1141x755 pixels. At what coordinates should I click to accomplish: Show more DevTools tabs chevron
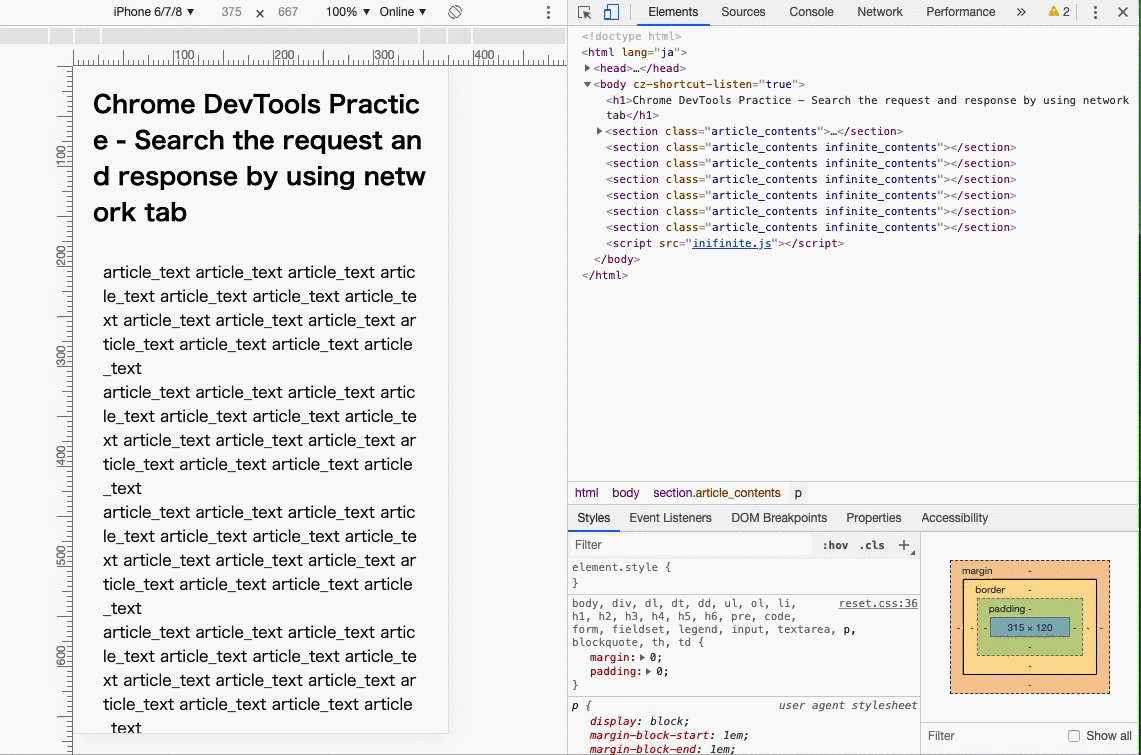point(1020,12)
